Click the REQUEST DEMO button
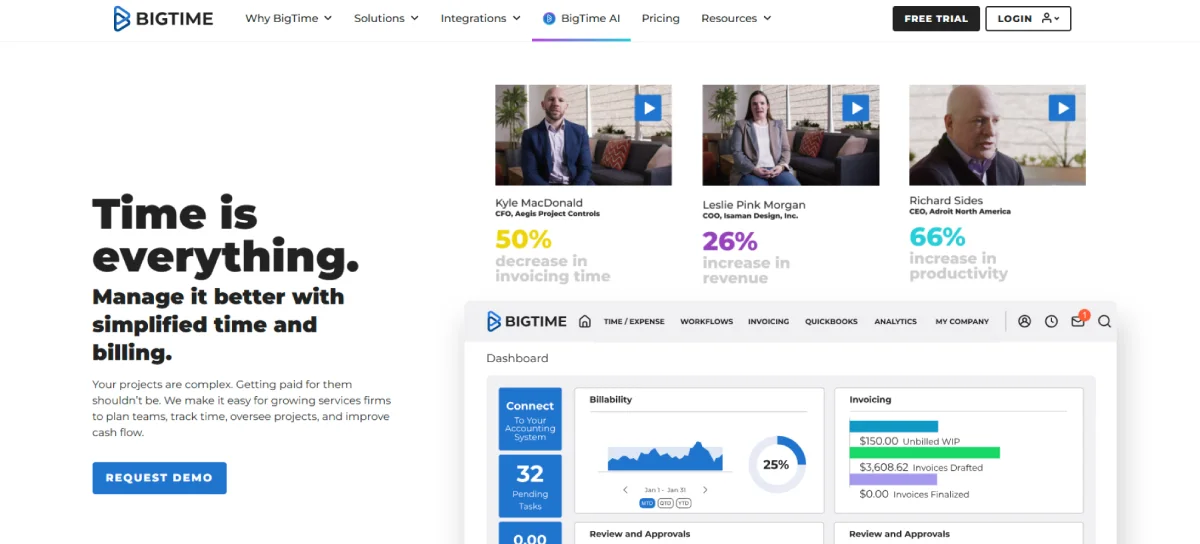1200x544 pixels. pyautogui.click(x=160, y=478)
